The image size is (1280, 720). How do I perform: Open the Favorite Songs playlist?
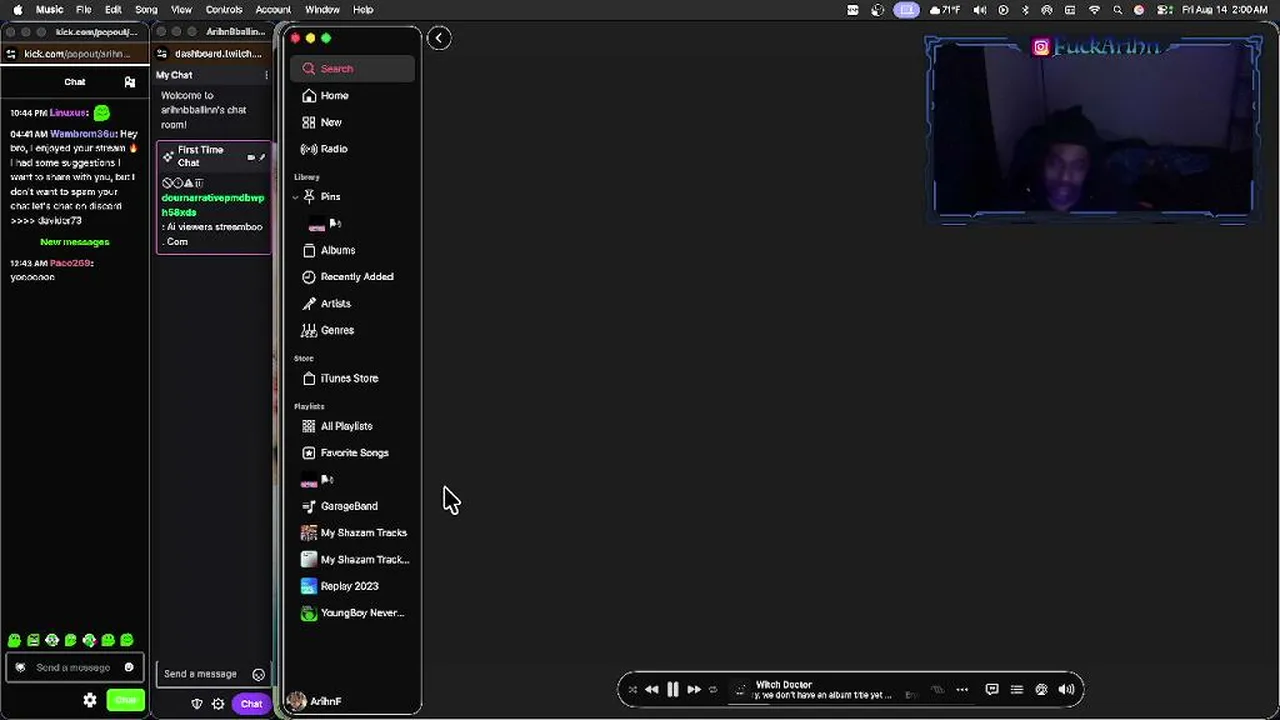pos(352,453)
